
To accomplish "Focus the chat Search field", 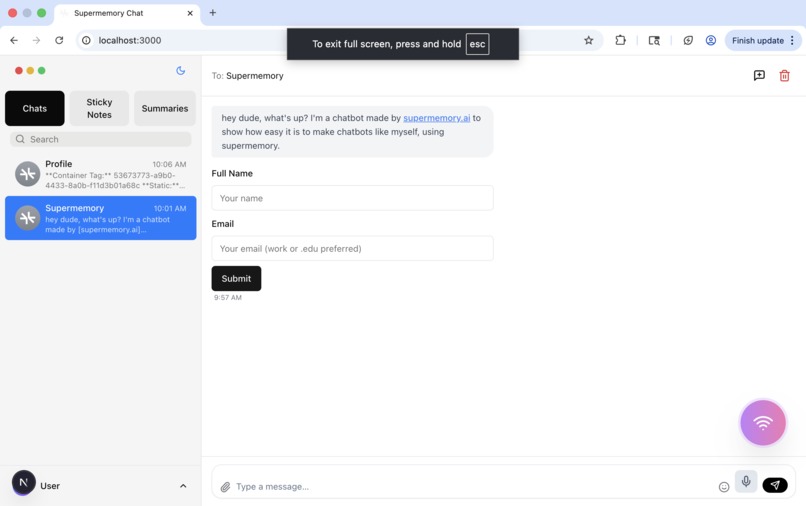I will (x=101, y=139).
